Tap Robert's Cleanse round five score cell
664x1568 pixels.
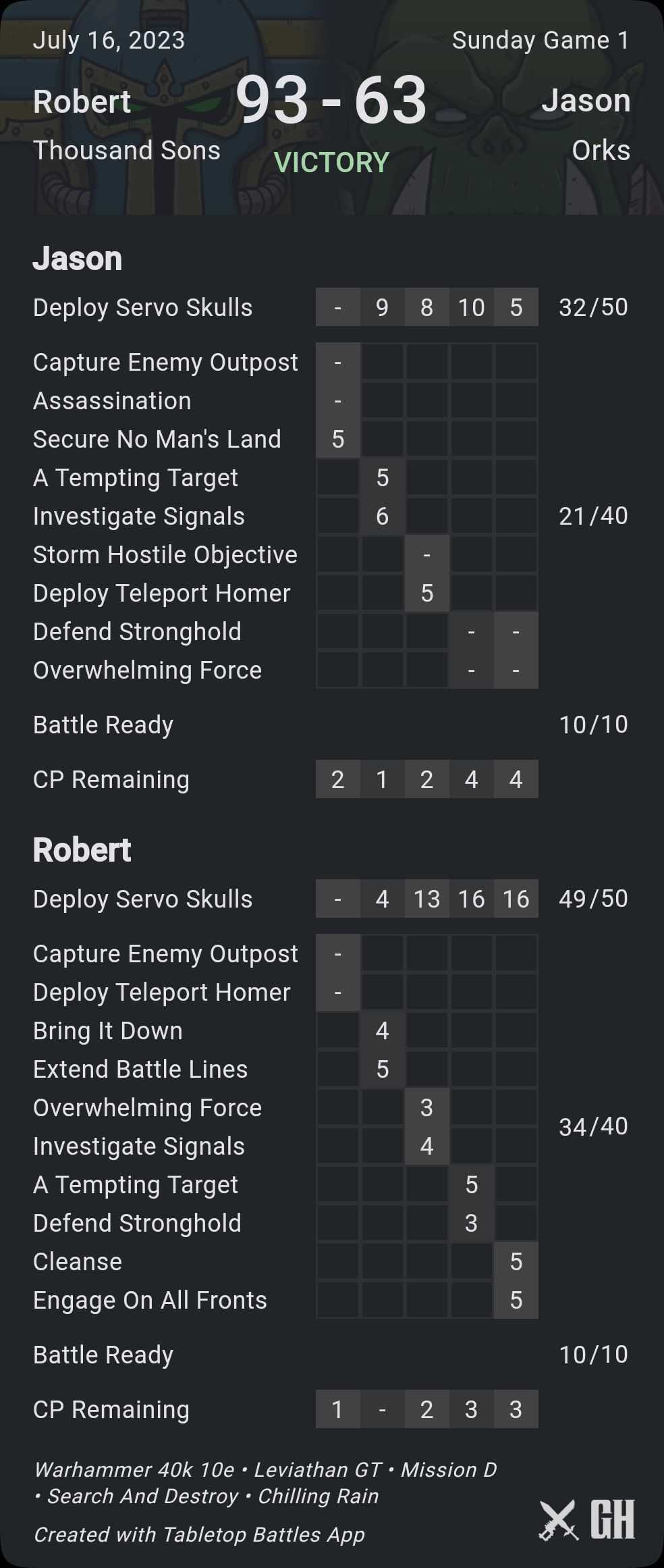pyautogui.click(x=516, y=1262)
